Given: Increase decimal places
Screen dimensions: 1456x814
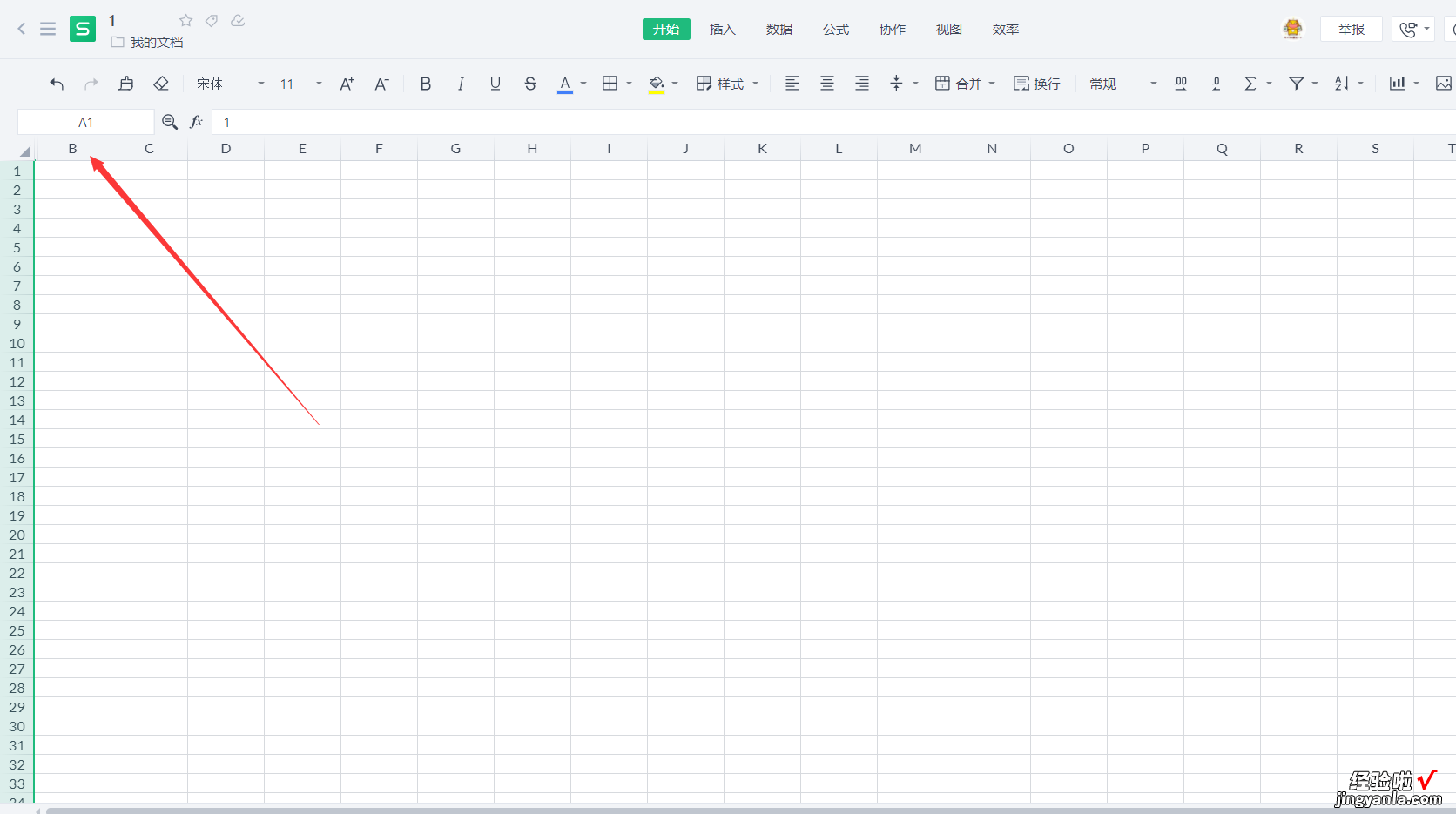Looking at the screenshot, I should point(1181,84).
